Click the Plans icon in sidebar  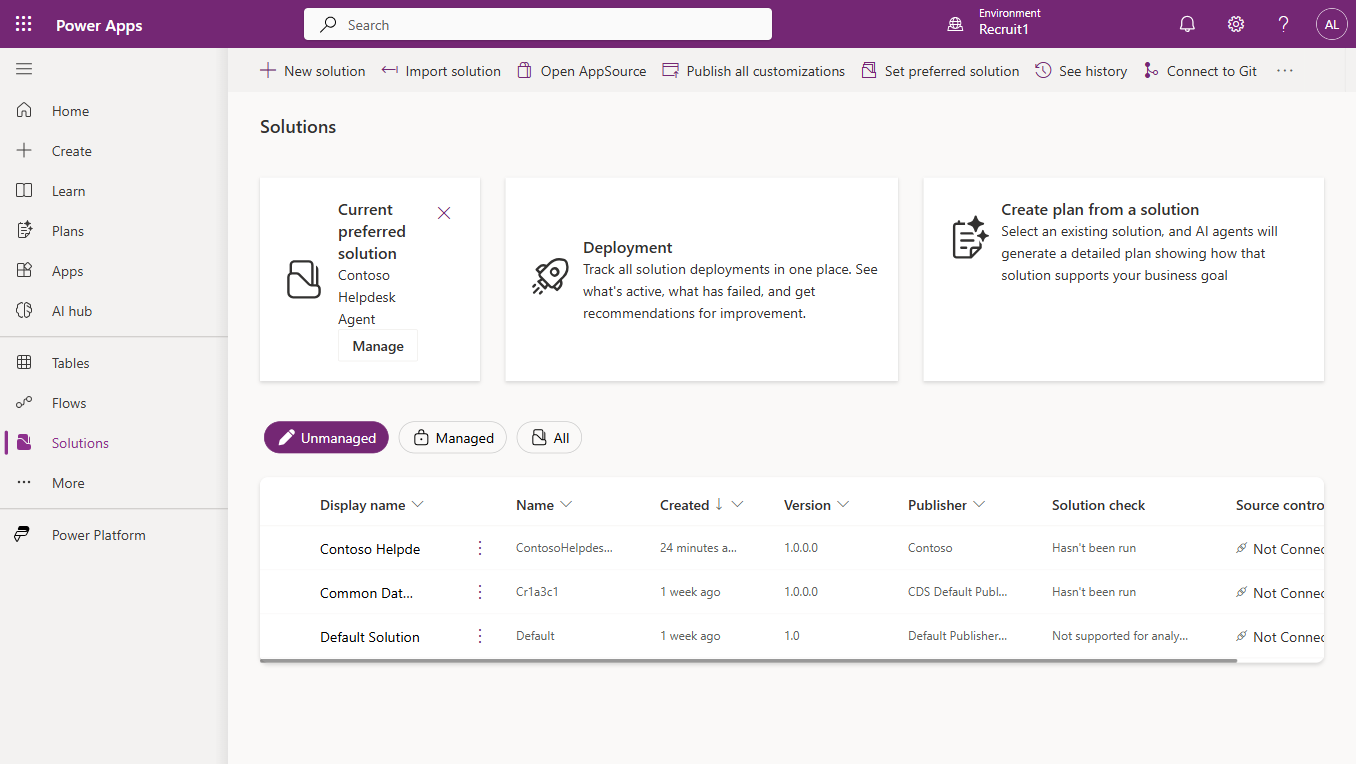25,231
